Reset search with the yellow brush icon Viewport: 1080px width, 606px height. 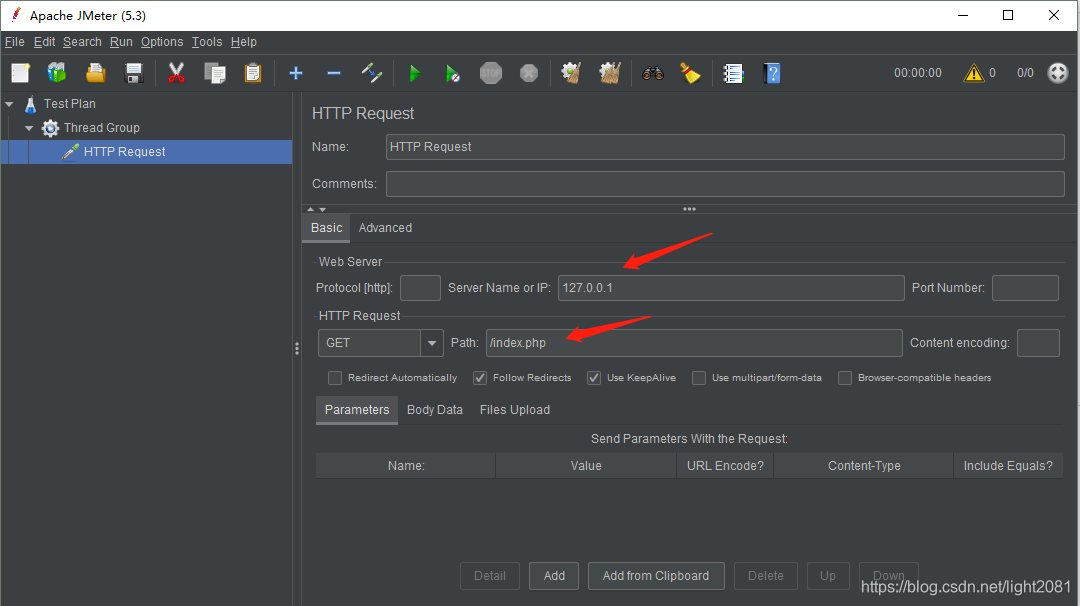click(x=690, y=73)
